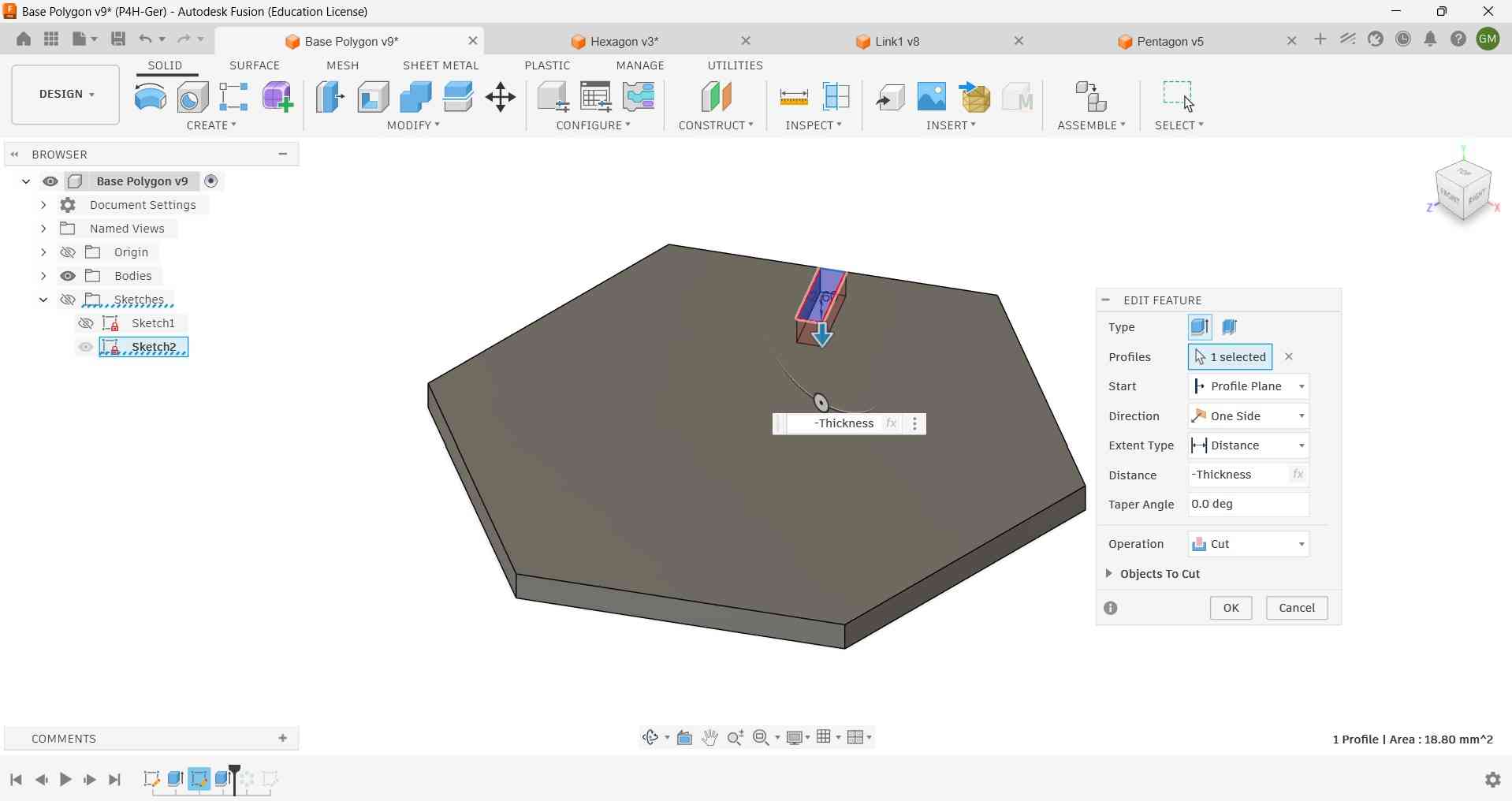This screenshot has width=1512, height=801.
Task: Click the Redo arrow
Action: [184, 39]
